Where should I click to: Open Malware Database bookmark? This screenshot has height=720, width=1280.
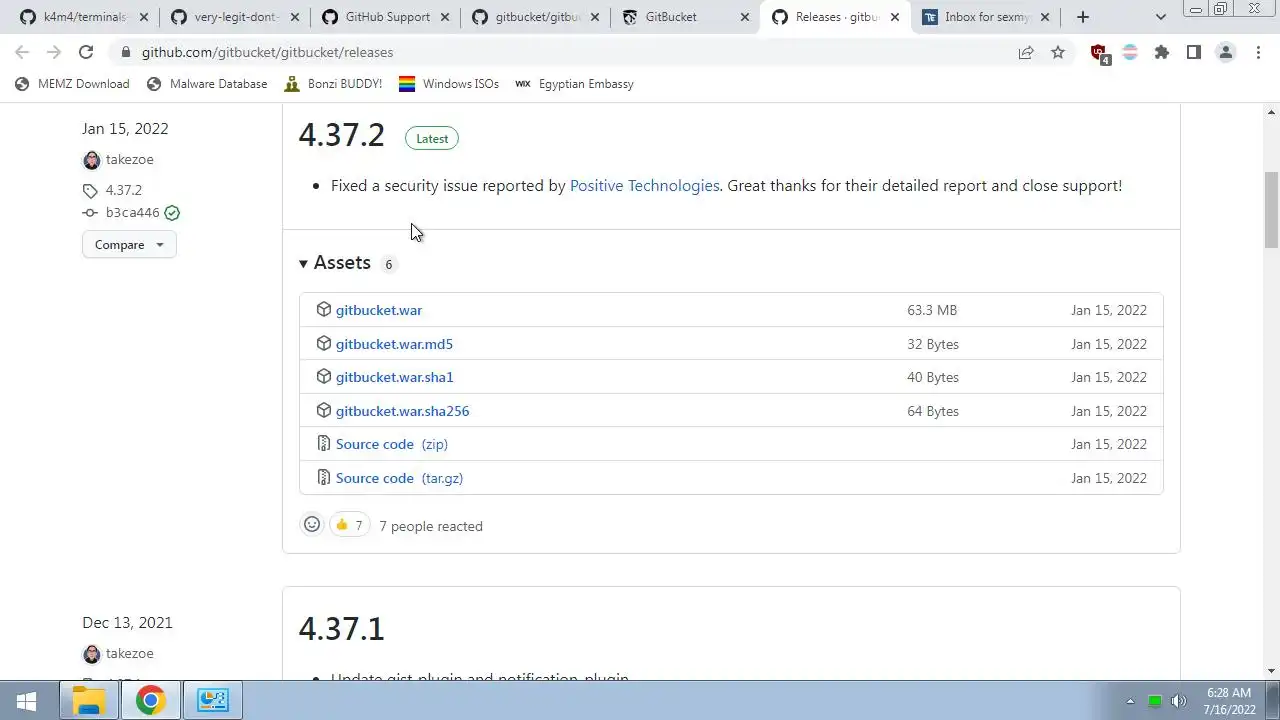pyautogui.click(x=207, y=84)
